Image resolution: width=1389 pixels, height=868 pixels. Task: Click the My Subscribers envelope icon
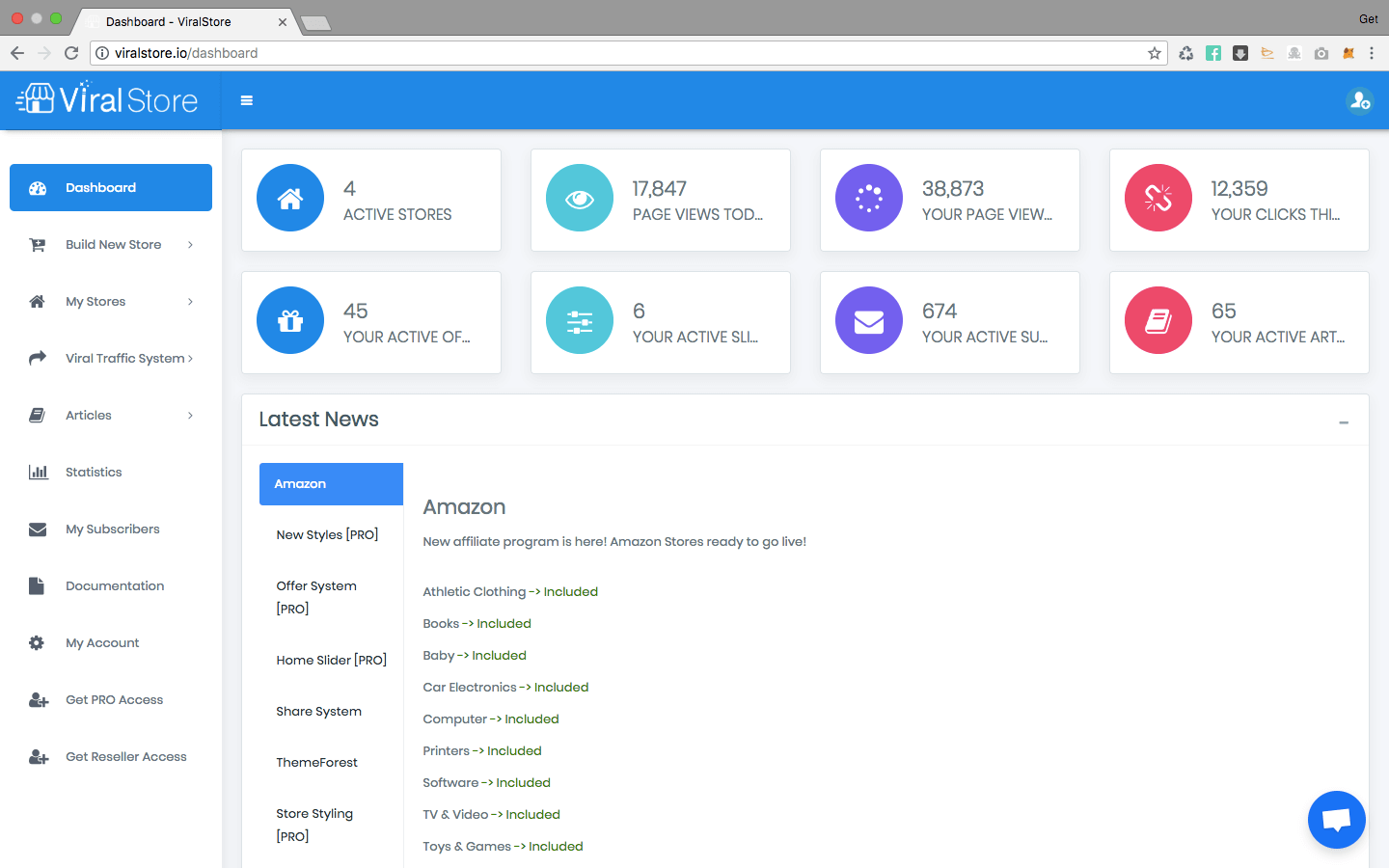point(38,529)
